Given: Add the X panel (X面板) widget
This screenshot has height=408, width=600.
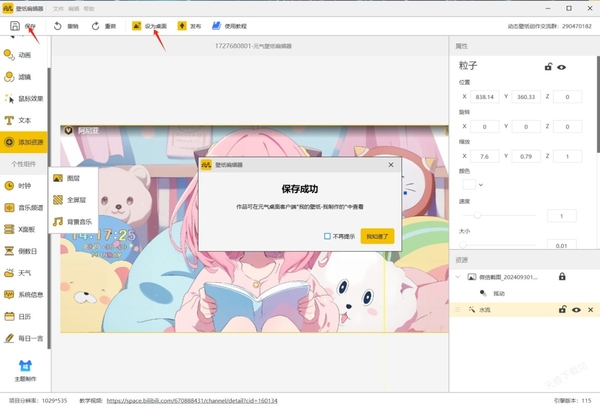Looking at the screenshot, I should [24, 229].
